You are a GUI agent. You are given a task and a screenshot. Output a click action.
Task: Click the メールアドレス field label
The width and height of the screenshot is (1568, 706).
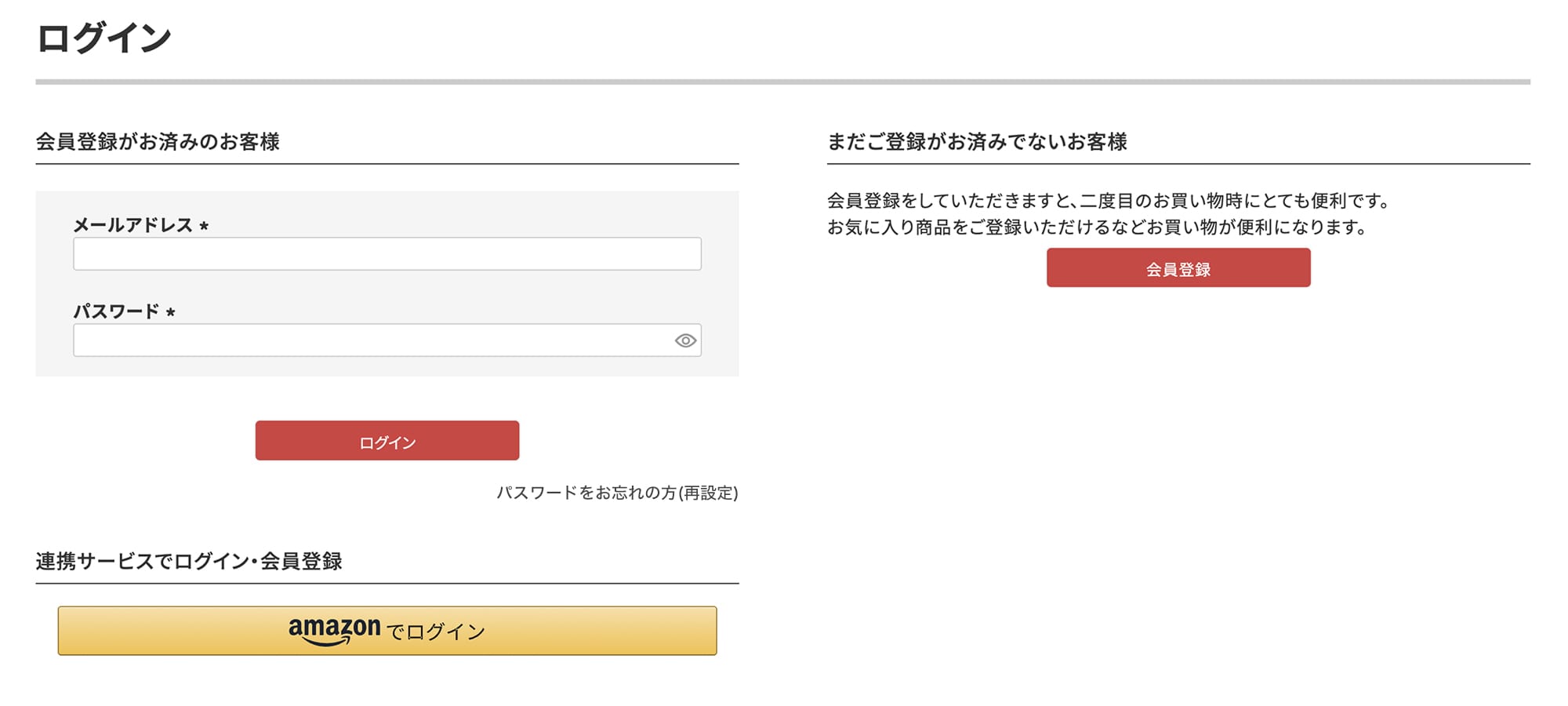pyautogui.click(x=132, y=225)
